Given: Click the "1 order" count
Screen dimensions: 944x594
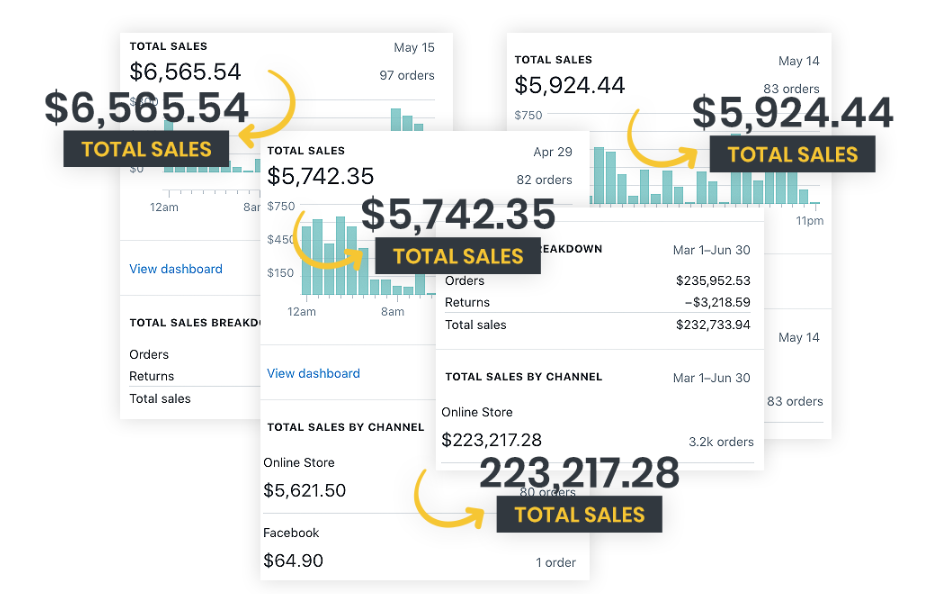Looking at the screenshot, I should [556, 562].
